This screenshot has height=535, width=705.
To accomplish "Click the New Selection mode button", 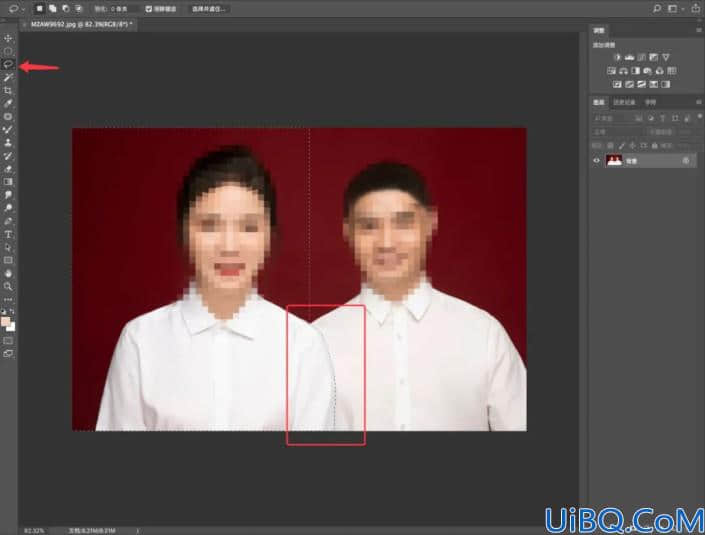I will click(x=40, y=9).
